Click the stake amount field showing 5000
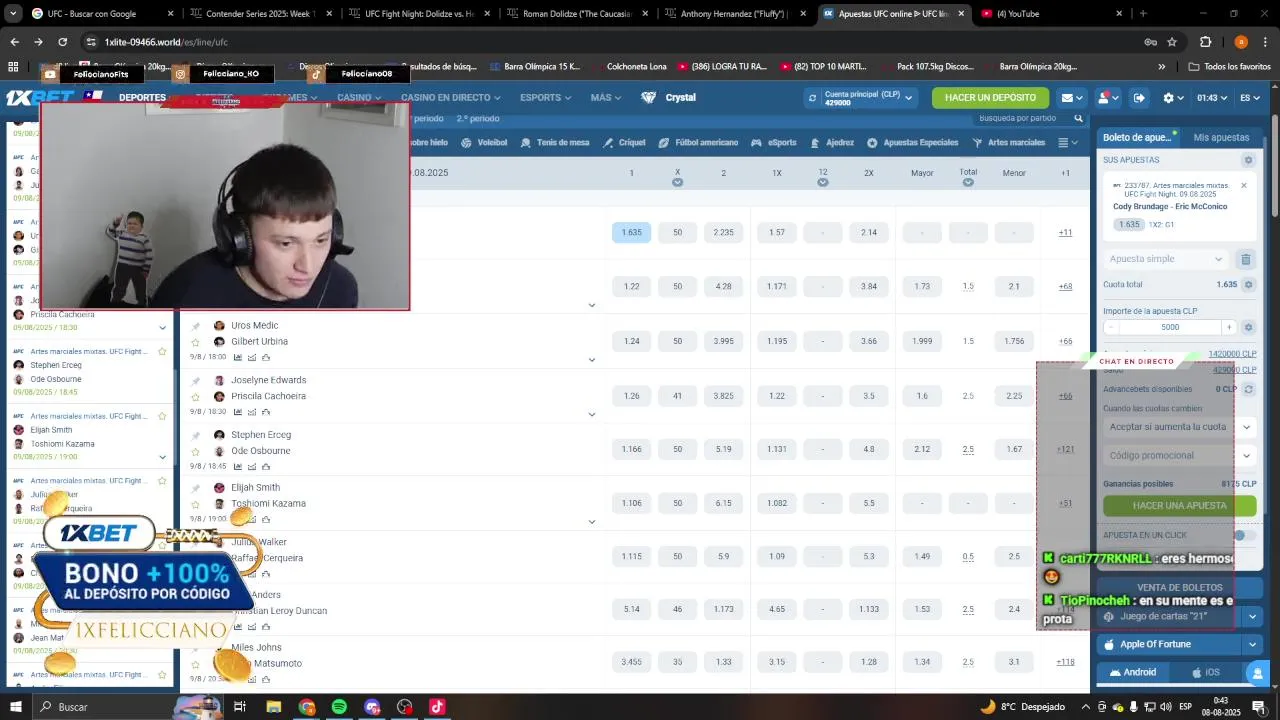1280x720 pixels. tap(1170, 327)
